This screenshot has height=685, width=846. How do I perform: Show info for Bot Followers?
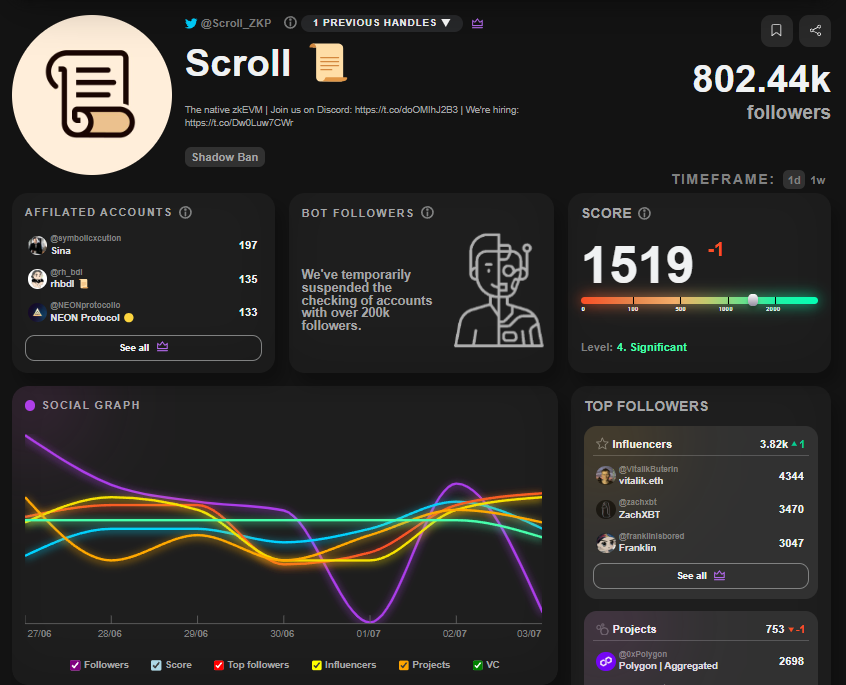[427, 213]
